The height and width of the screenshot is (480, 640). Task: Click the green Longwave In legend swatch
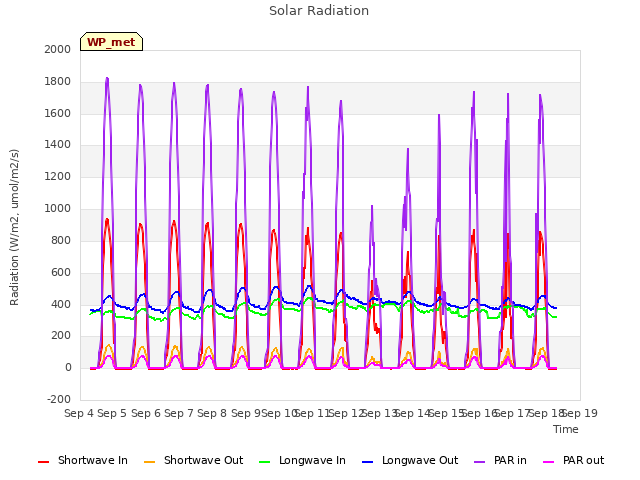click(265, 462)
